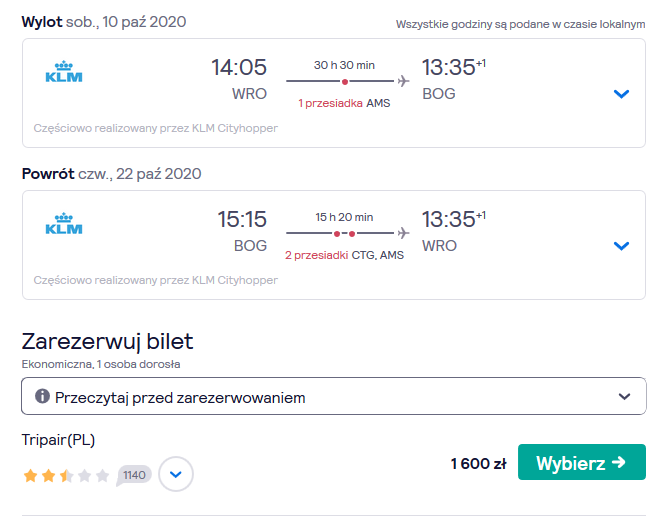Click the airplane icon on outbound route line
Viewport: 664px width, 518px height.
point(404,81)
